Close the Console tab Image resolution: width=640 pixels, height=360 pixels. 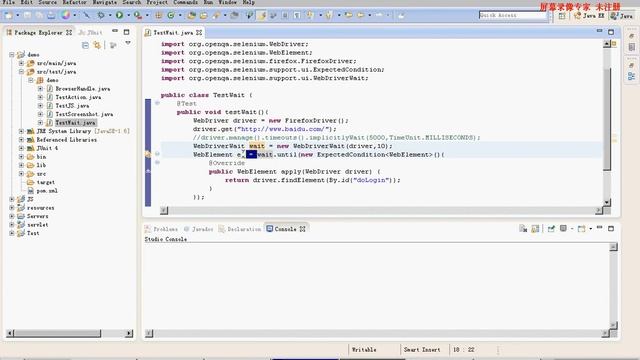coord(303,229)
